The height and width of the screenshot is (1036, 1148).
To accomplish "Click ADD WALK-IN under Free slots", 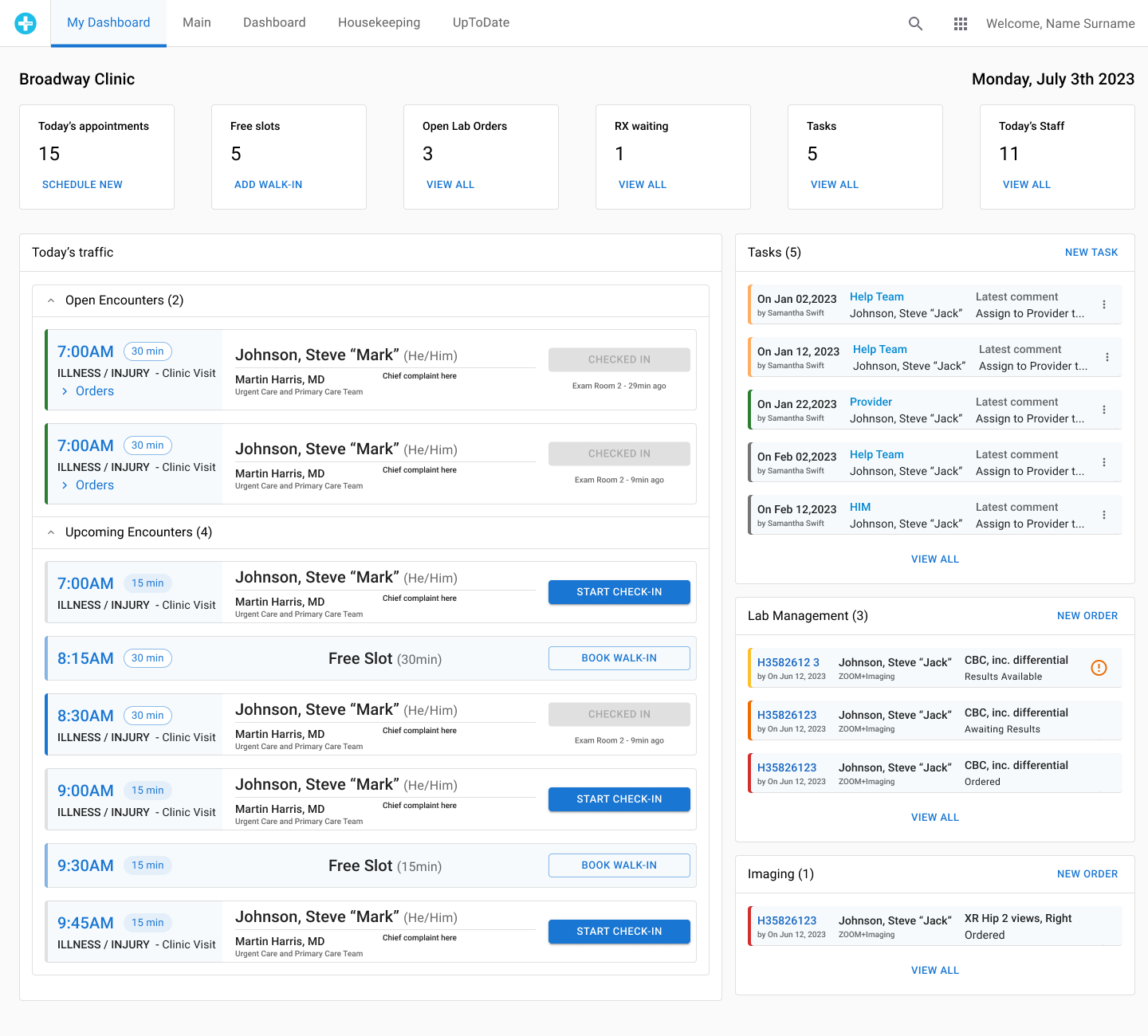I will tap(268, 185).
